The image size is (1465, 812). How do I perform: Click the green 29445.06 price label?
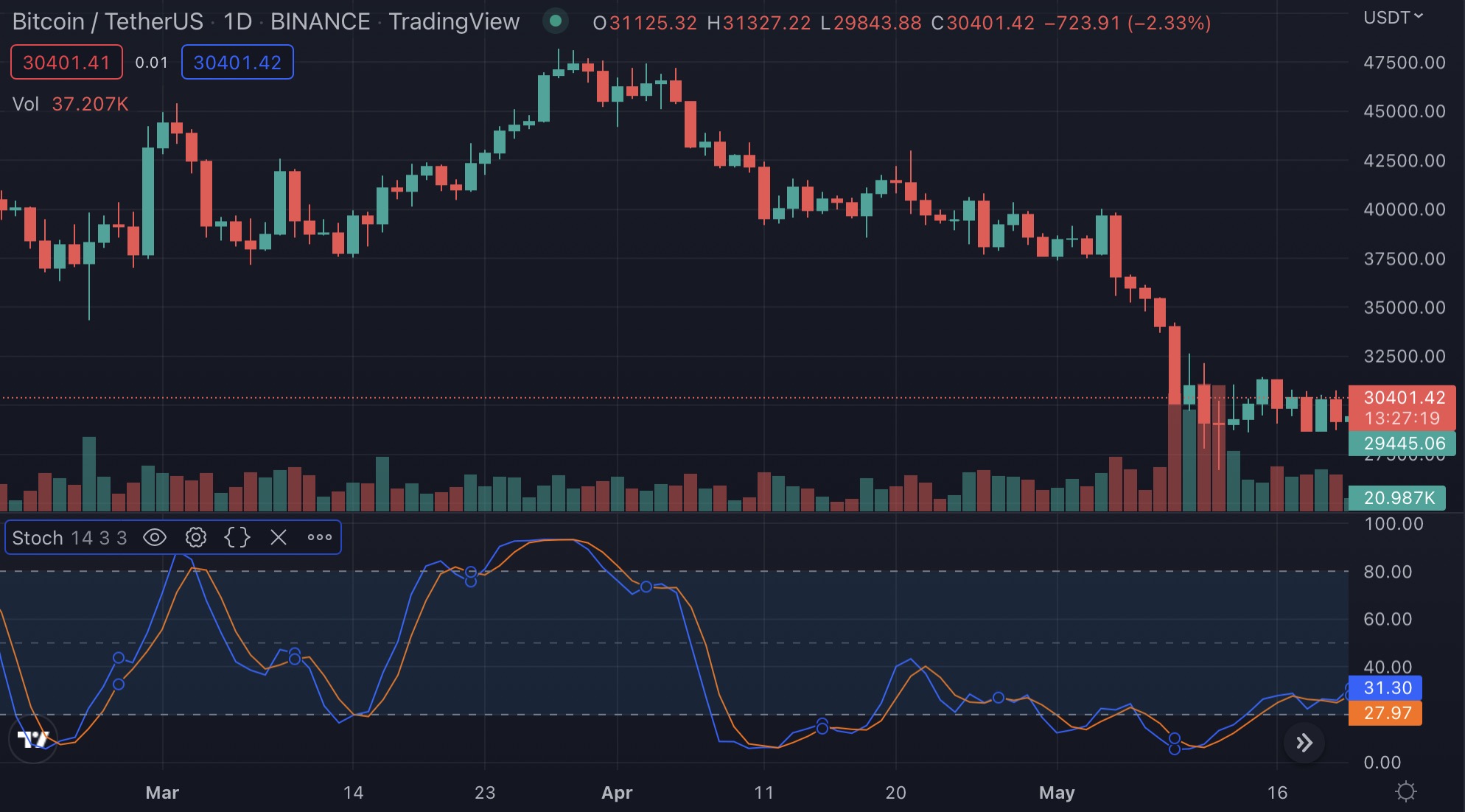click(x=1402, y=444)
